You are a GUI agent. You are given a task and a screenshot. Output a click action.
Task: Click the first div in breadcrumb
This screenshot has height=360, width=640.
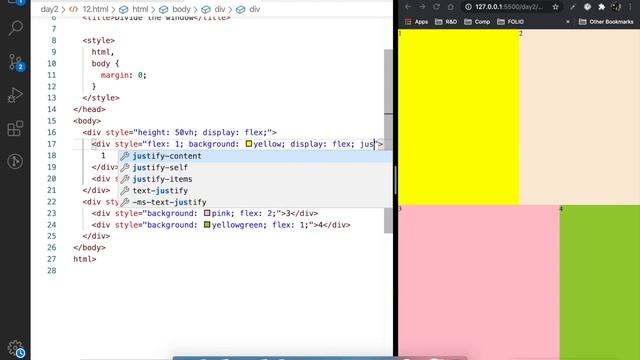[220, 9]
